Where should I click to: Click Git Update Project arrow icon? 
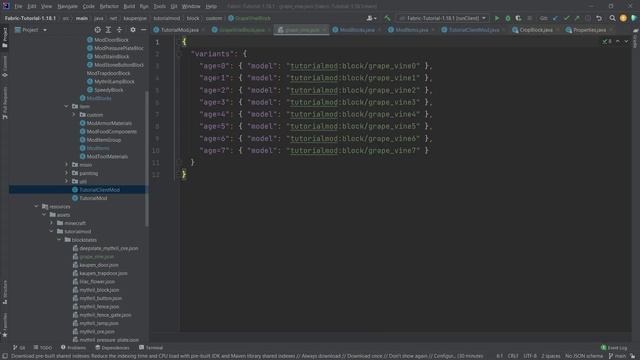click(x=555, y=18)
